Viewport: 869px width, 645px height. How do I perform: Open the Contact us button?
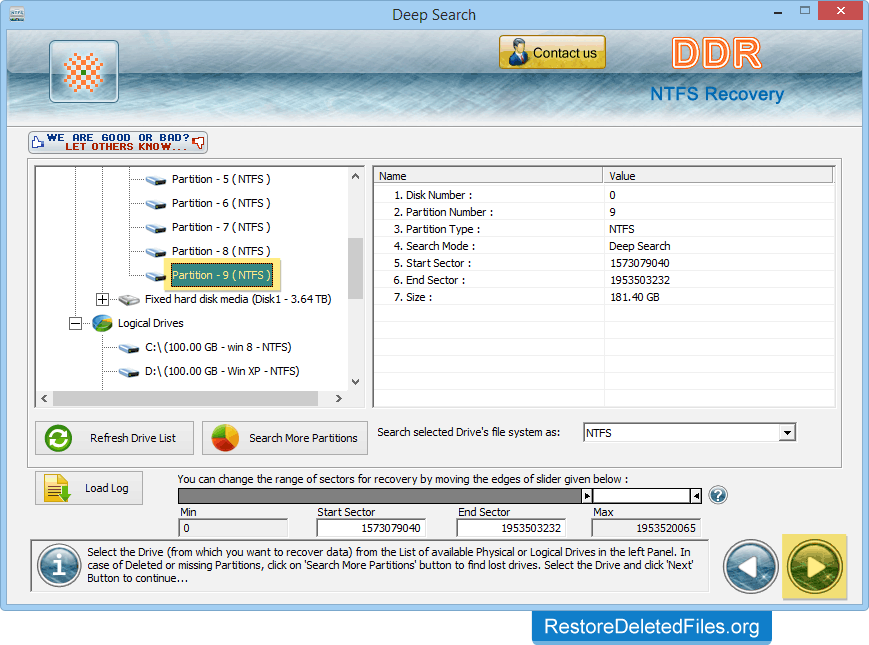click(x=552, y=53)
